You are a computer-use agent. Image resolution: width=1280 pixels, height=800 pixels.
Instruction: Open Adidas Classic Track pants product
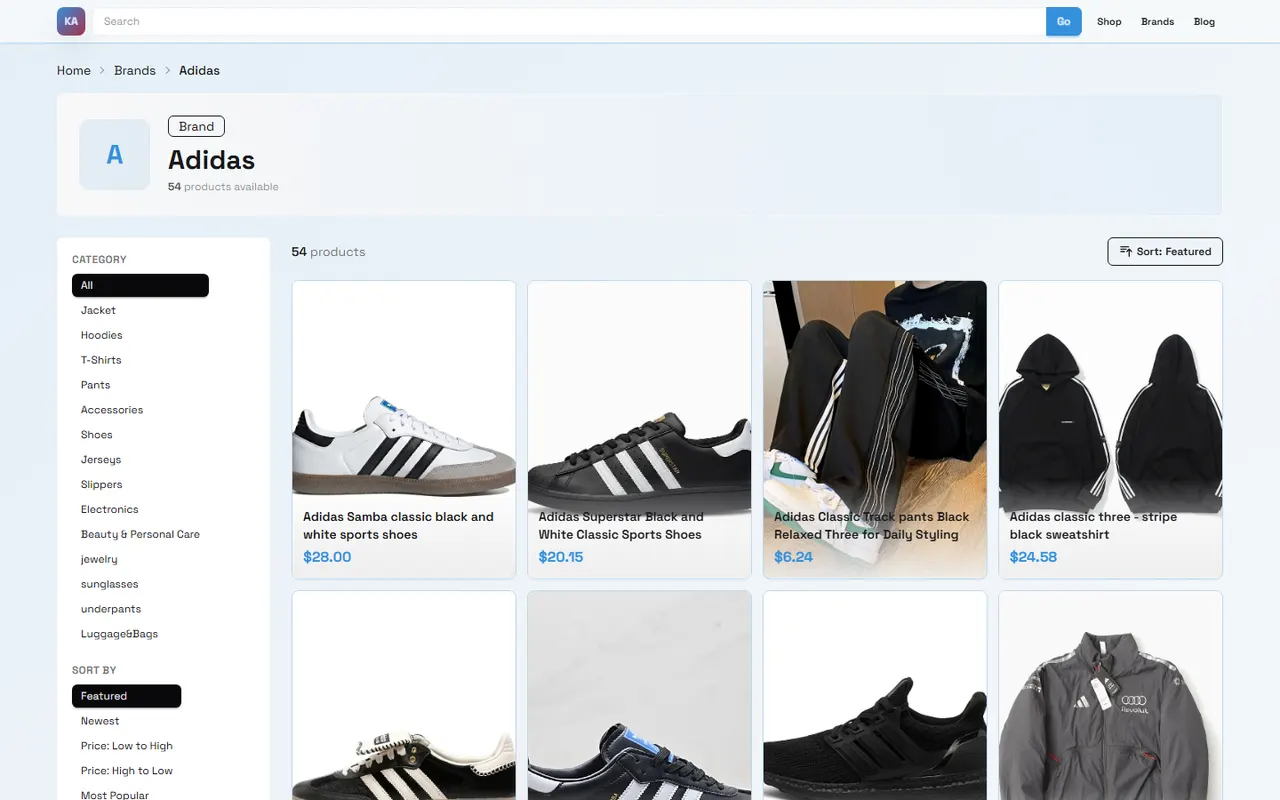pos(875,429)
